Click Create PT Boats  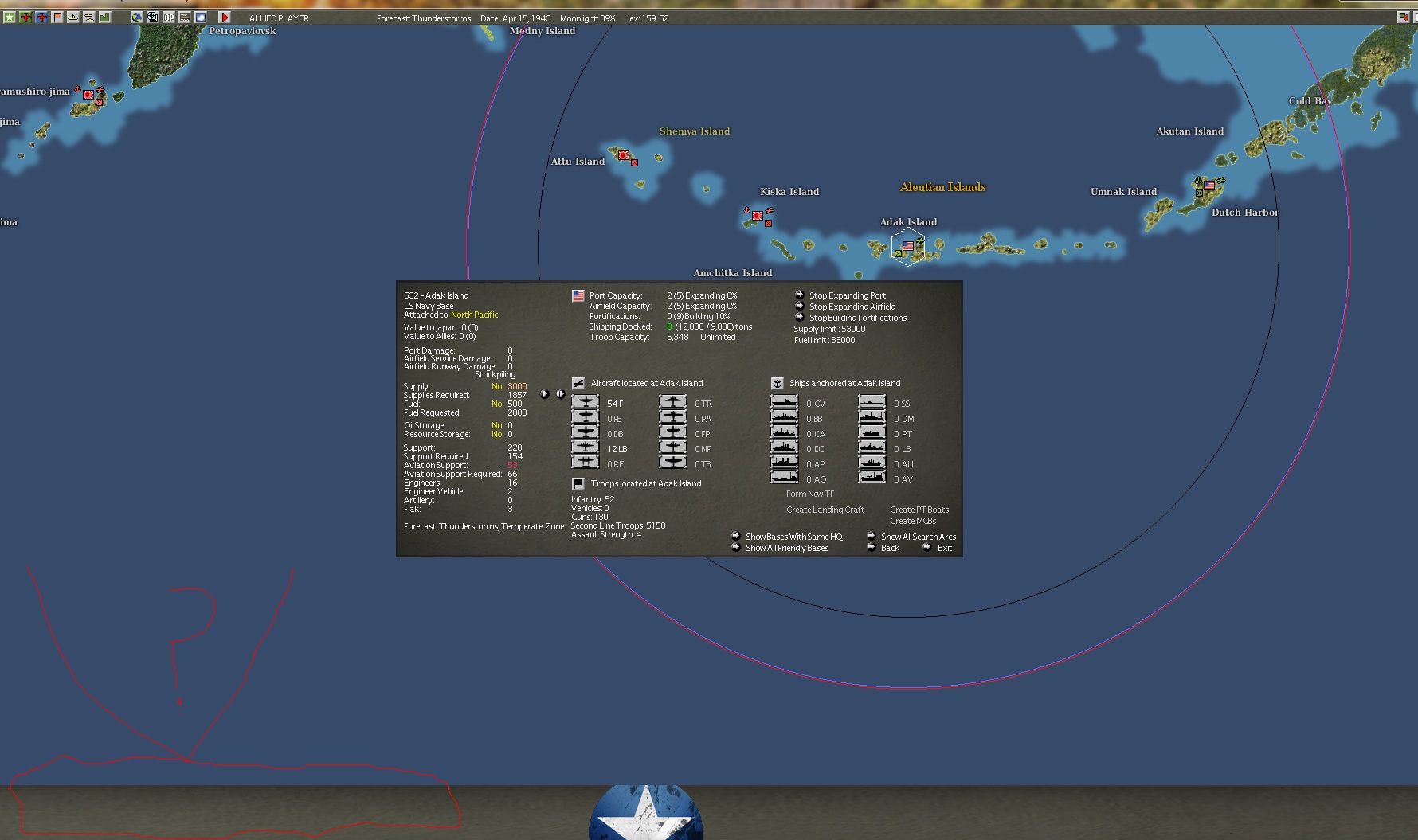click(919, 510)
